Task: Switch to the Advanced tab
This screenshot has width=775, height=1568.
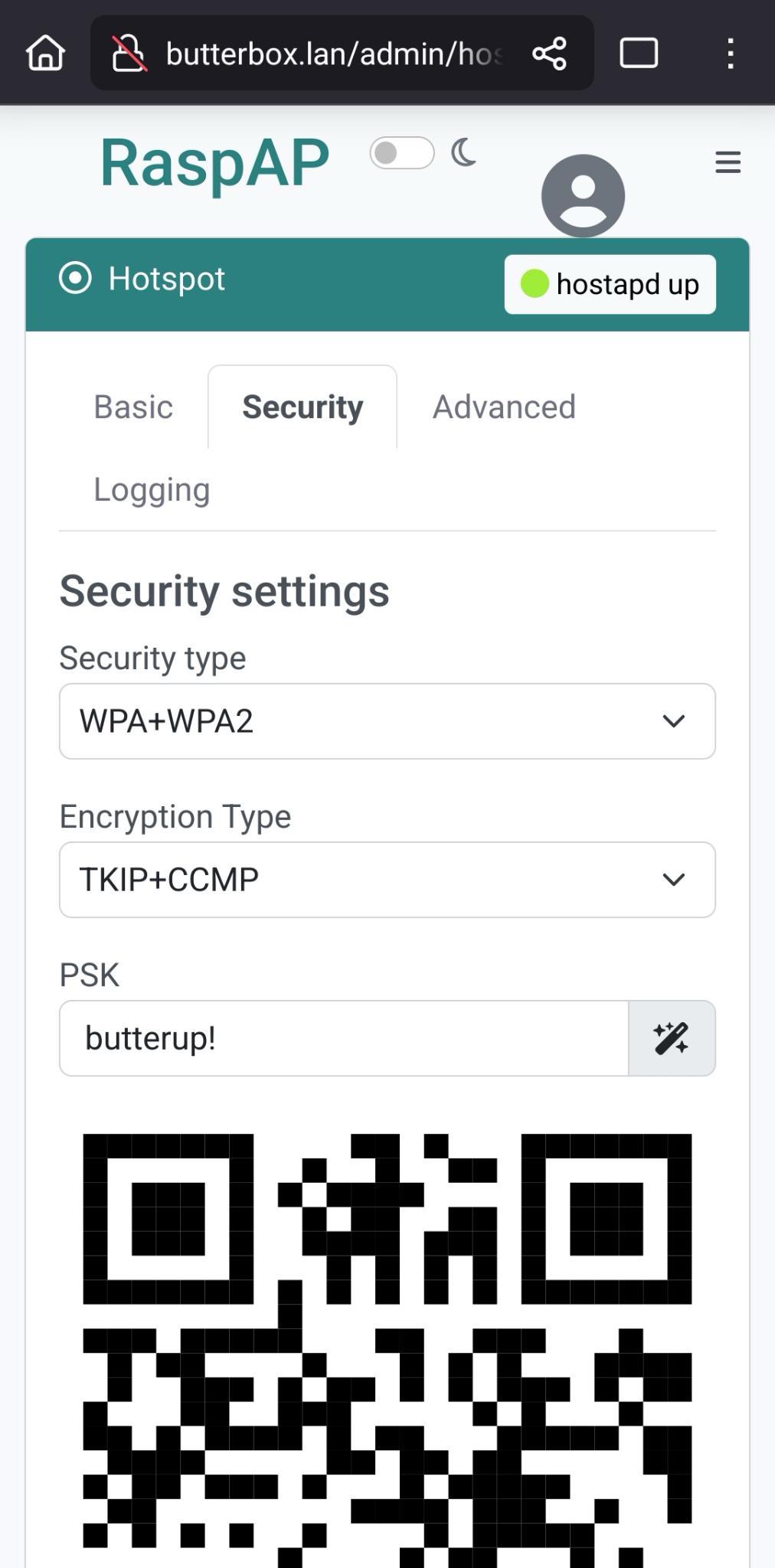Action: [x=504, y=407]
